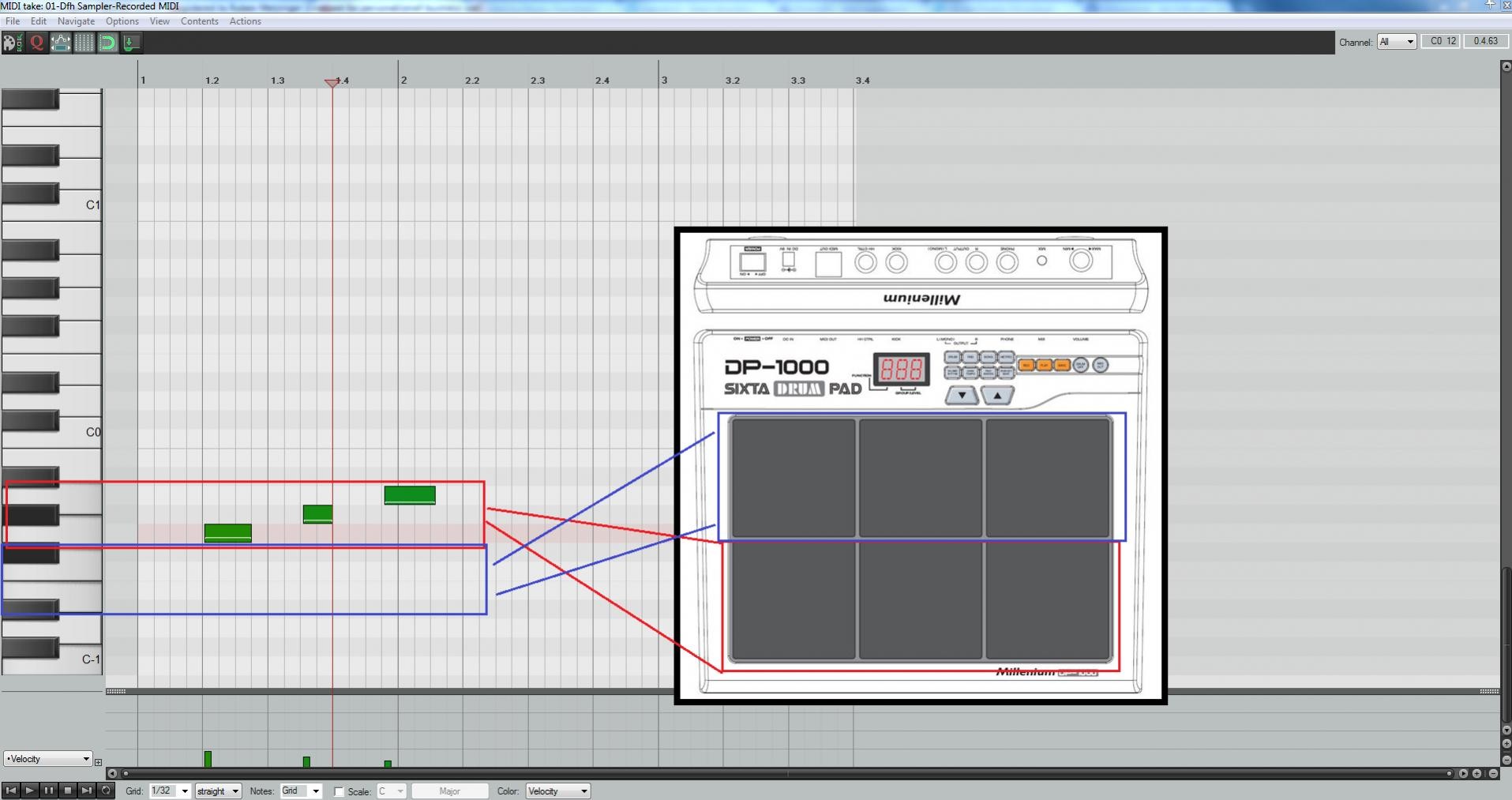Click second velocity bar in CC lane

pyautogui.click(x=306, y=762)
